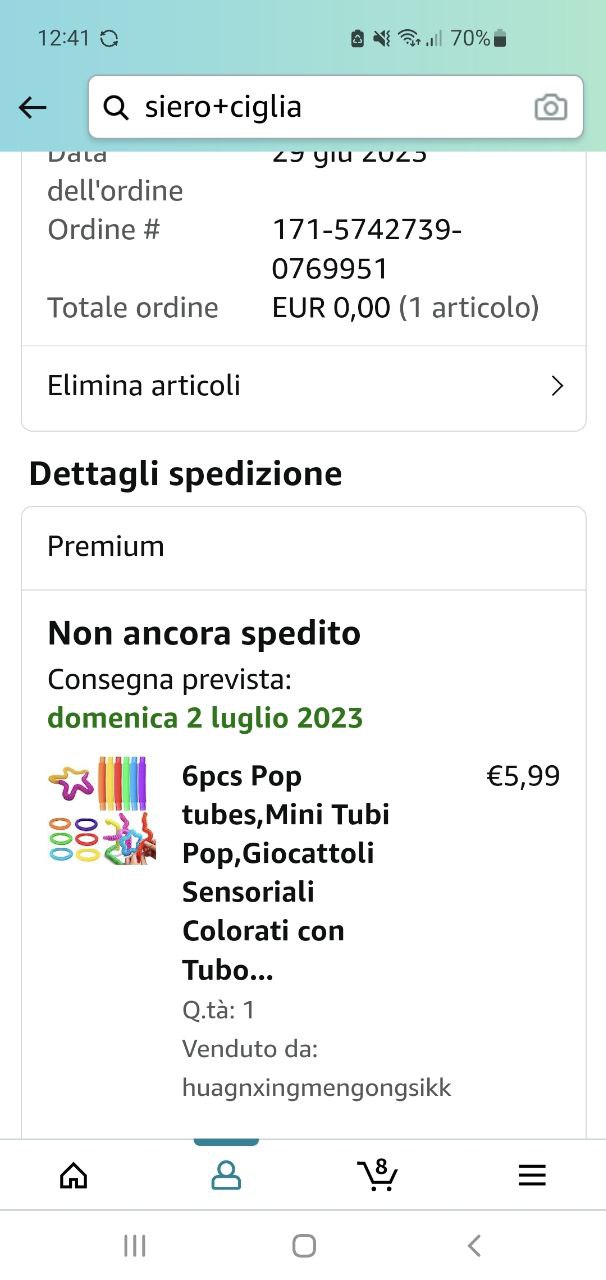The image size is (606, 1280).
Task: Tap the Premium shipping label
Action: (x=106, y=547)
